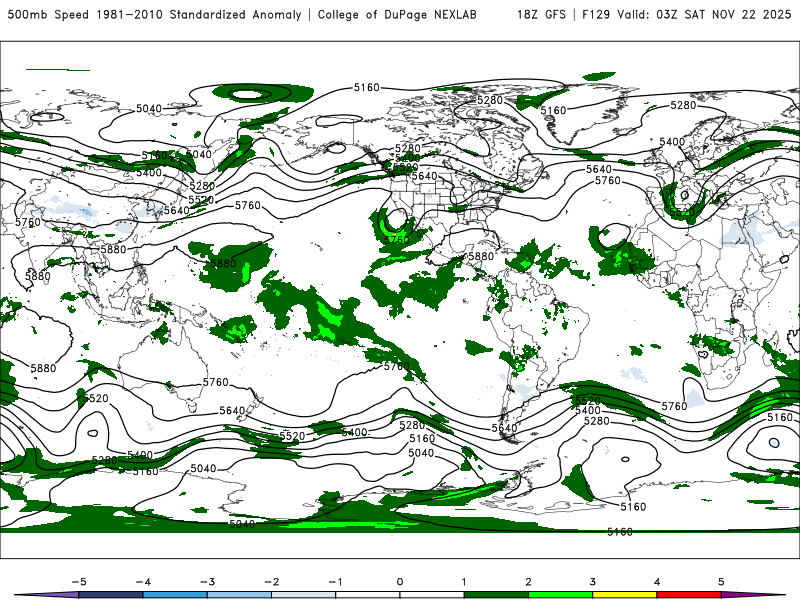This screenshot has width=800, height=600.
Task: Click the '5040' contour label over Siberia
Action: click(149, 109)
